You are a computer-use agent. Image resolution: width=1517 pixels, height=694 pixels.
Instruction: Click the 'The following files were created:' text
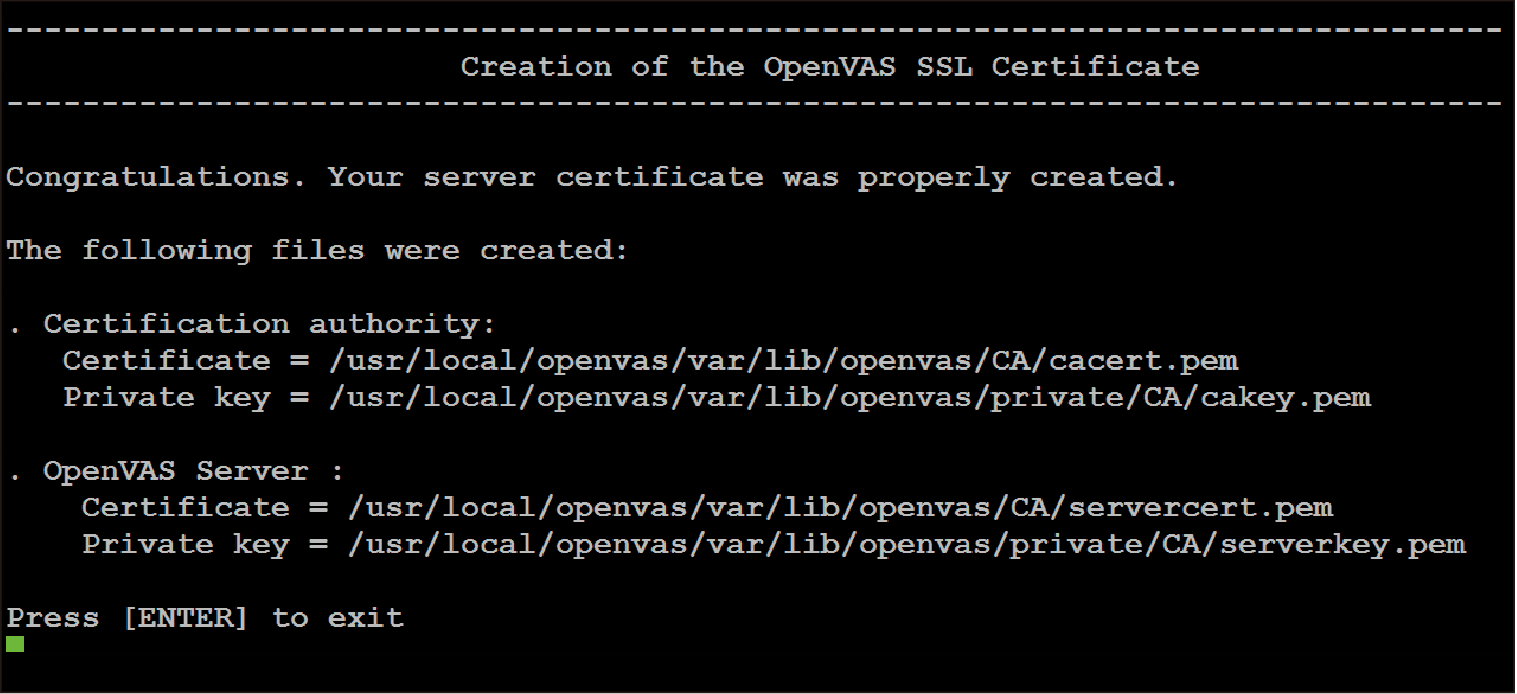pos(318,250)
